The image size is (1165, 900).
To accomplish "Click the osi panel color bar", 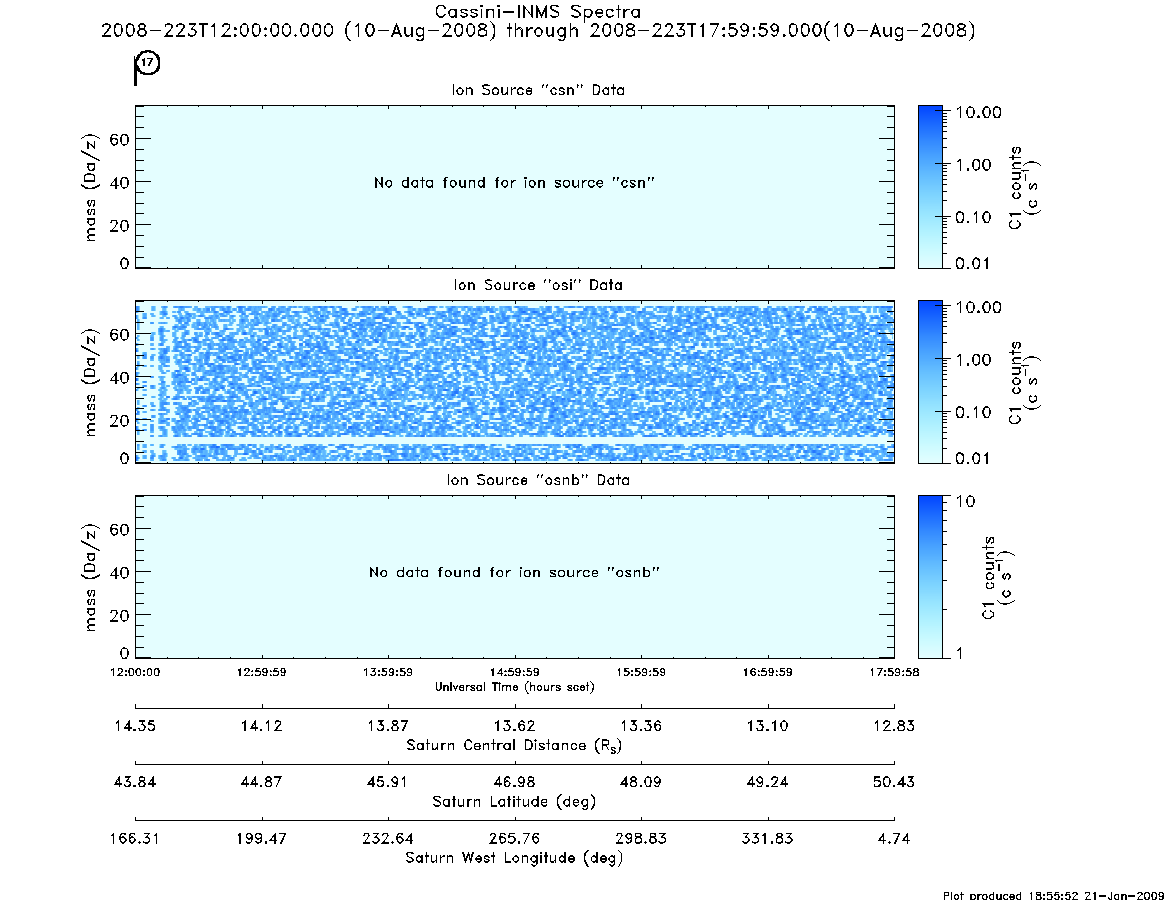I will pyautogui.click(x=930, y=382).
